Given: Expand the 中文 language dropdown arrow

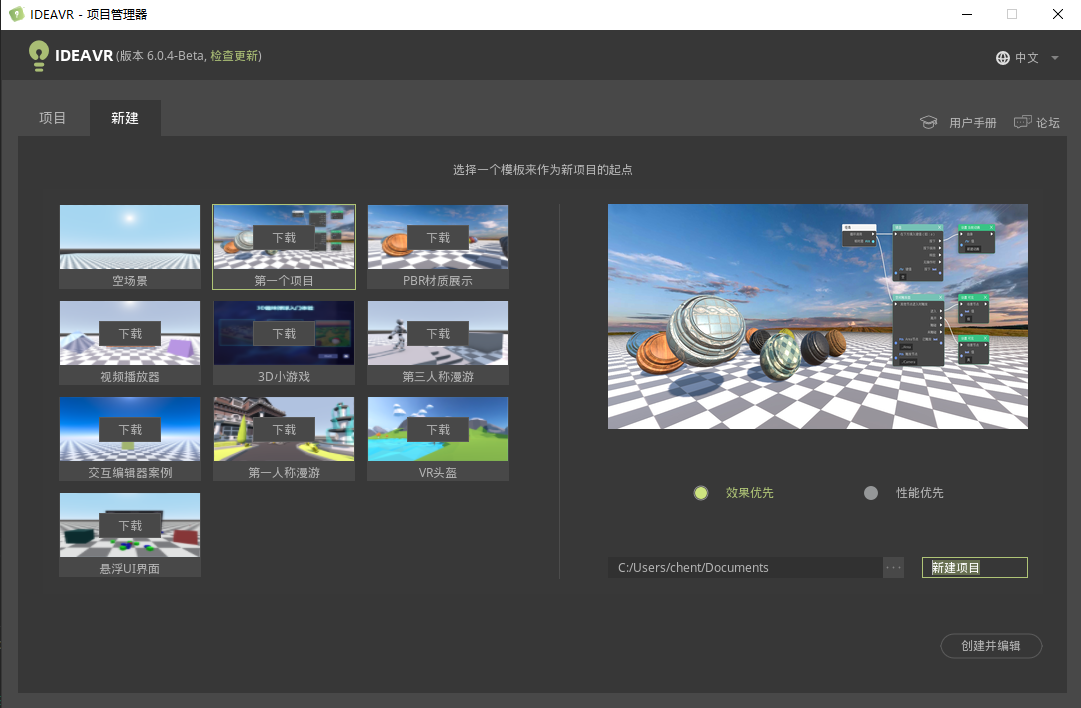Looking at the screenshot, I should pyautogui.click(x=1054, y=58).
